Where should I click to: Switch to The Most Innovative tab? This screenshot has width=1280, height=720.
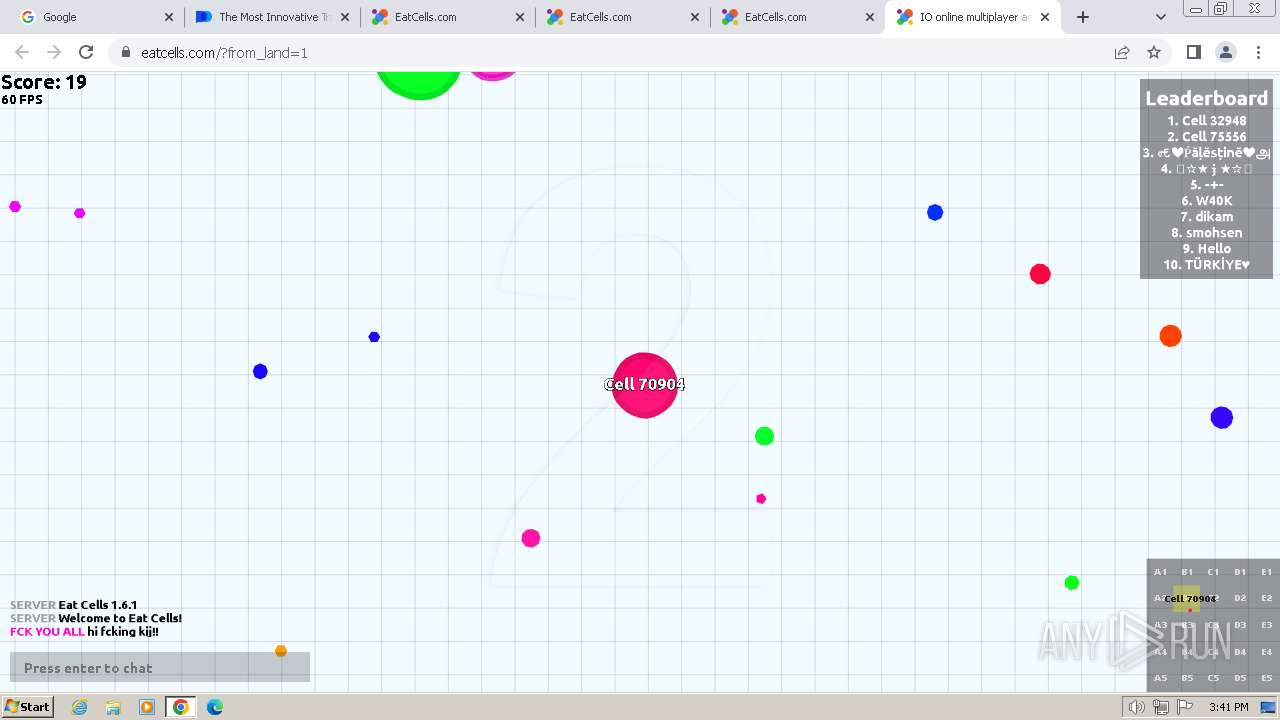272,17
